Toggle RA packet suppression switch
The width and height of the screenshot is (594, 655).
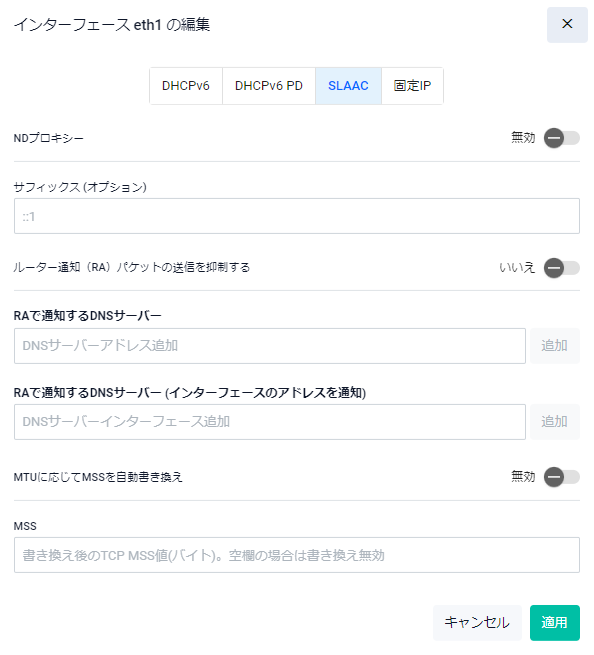coord(561,268)
